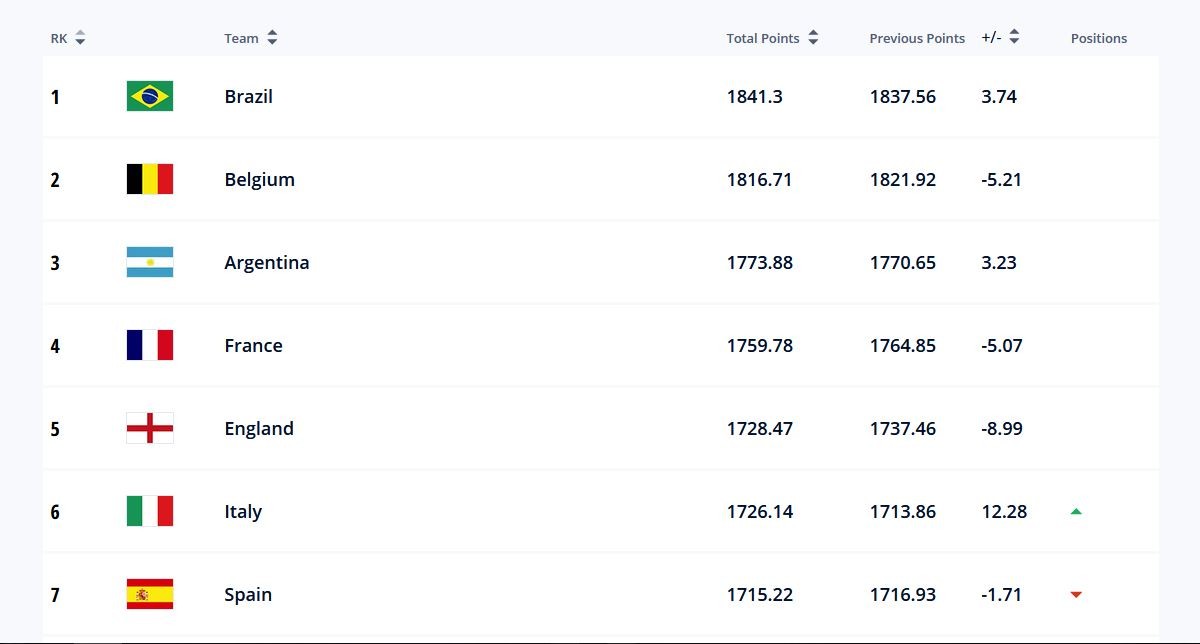
Task: Select Belgium's total points value 1816.71
Action: pos(760,179)
